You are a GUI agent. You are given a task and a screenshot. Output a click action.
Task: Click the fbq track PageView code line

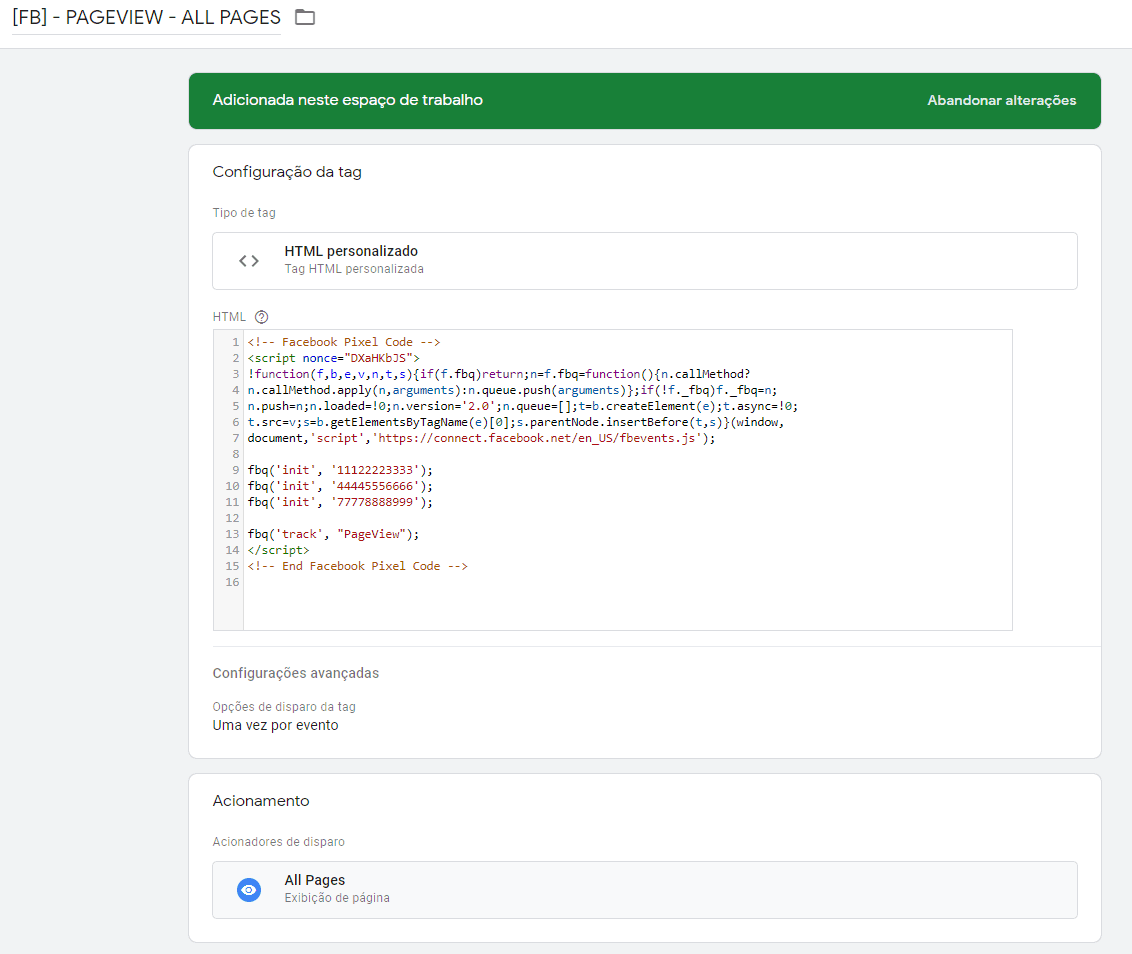coord(333,534)
